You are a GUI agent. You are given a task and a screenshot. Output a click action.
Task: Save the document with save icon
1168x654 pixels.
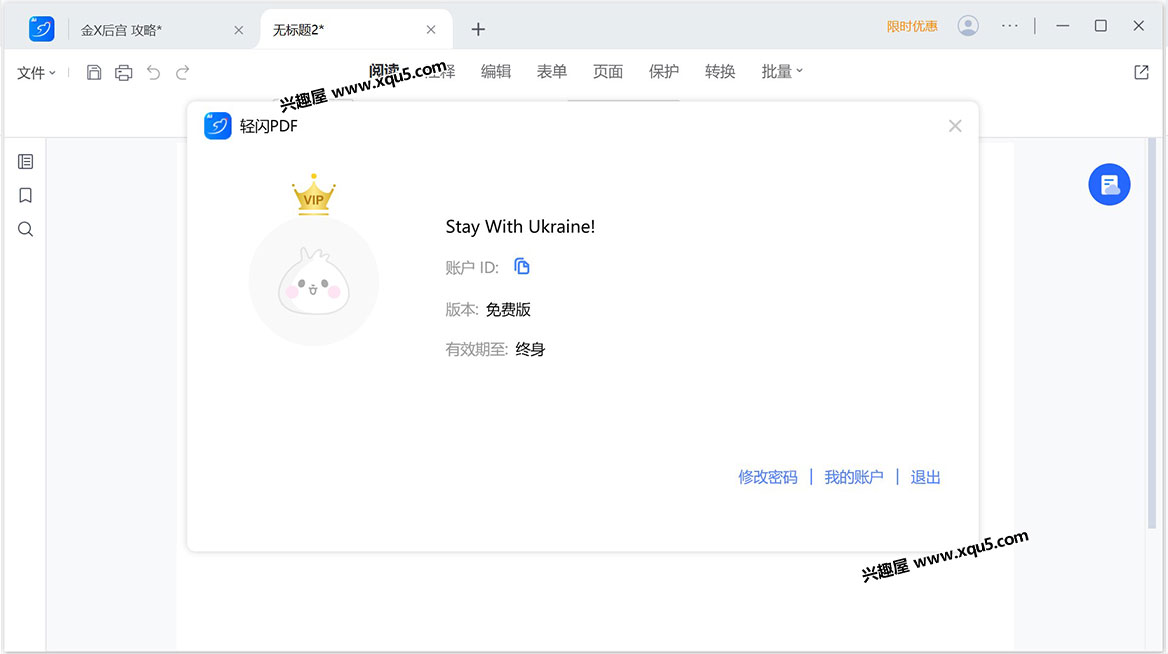click(x=94, y=72)
